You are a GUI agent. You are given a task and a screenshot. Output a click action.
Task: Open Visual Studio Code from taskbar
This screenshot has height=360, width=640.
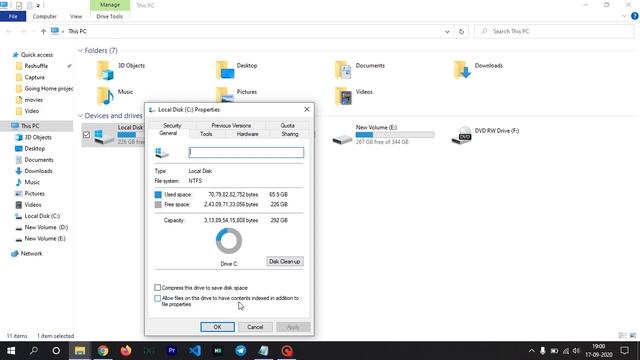pyautogui.click(x=195, y=351)
